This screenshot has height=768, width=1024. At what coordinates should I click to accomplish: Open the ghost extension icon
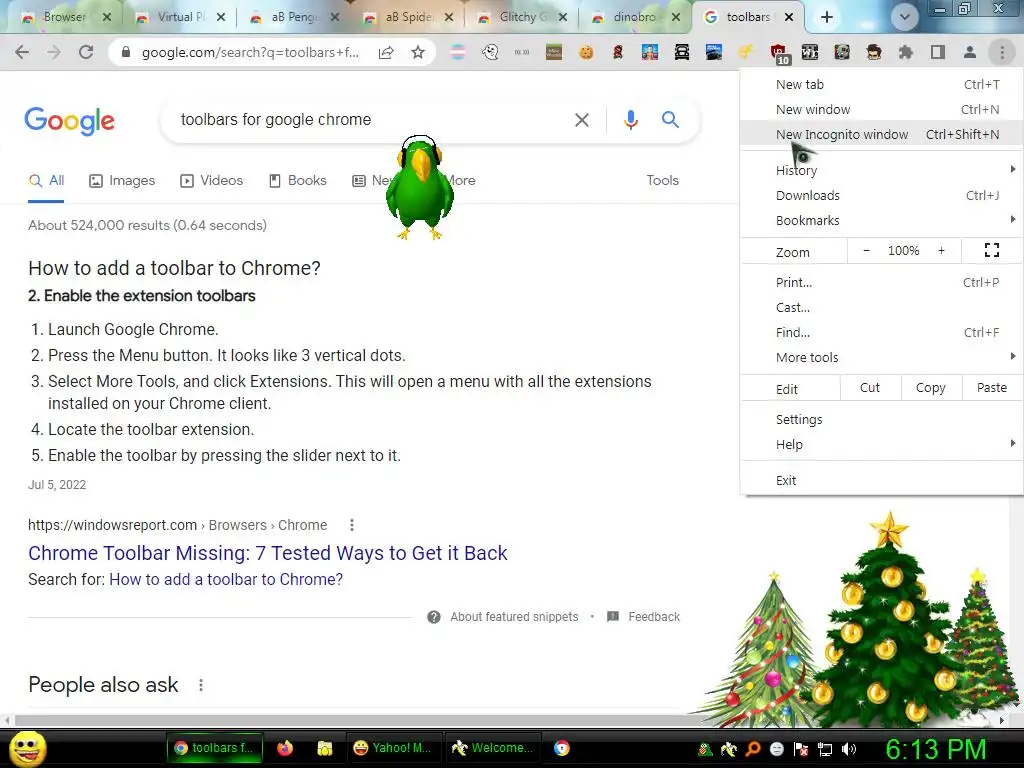click(490, 52)
